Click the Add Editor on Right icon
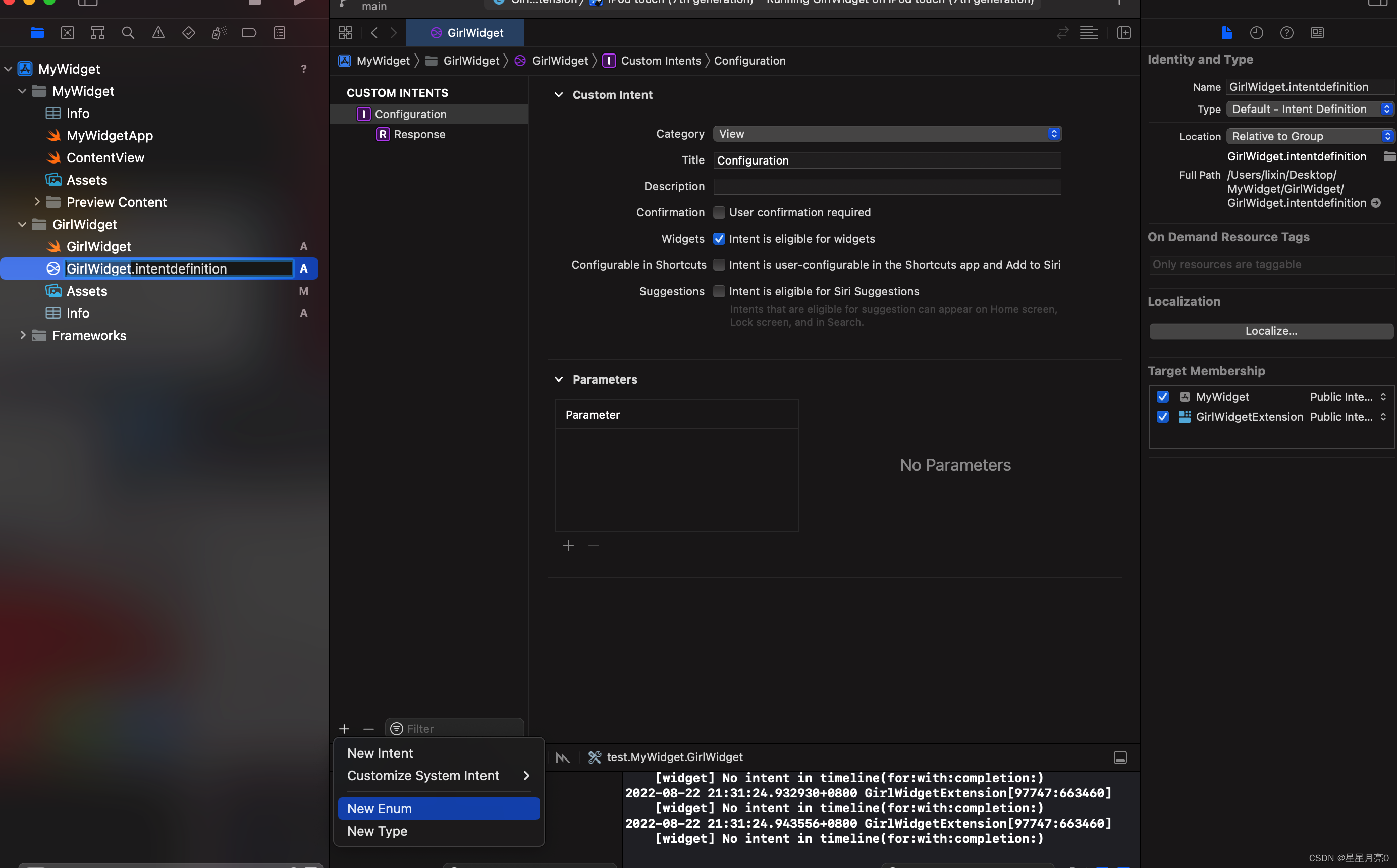 (x=1124, y=33)
